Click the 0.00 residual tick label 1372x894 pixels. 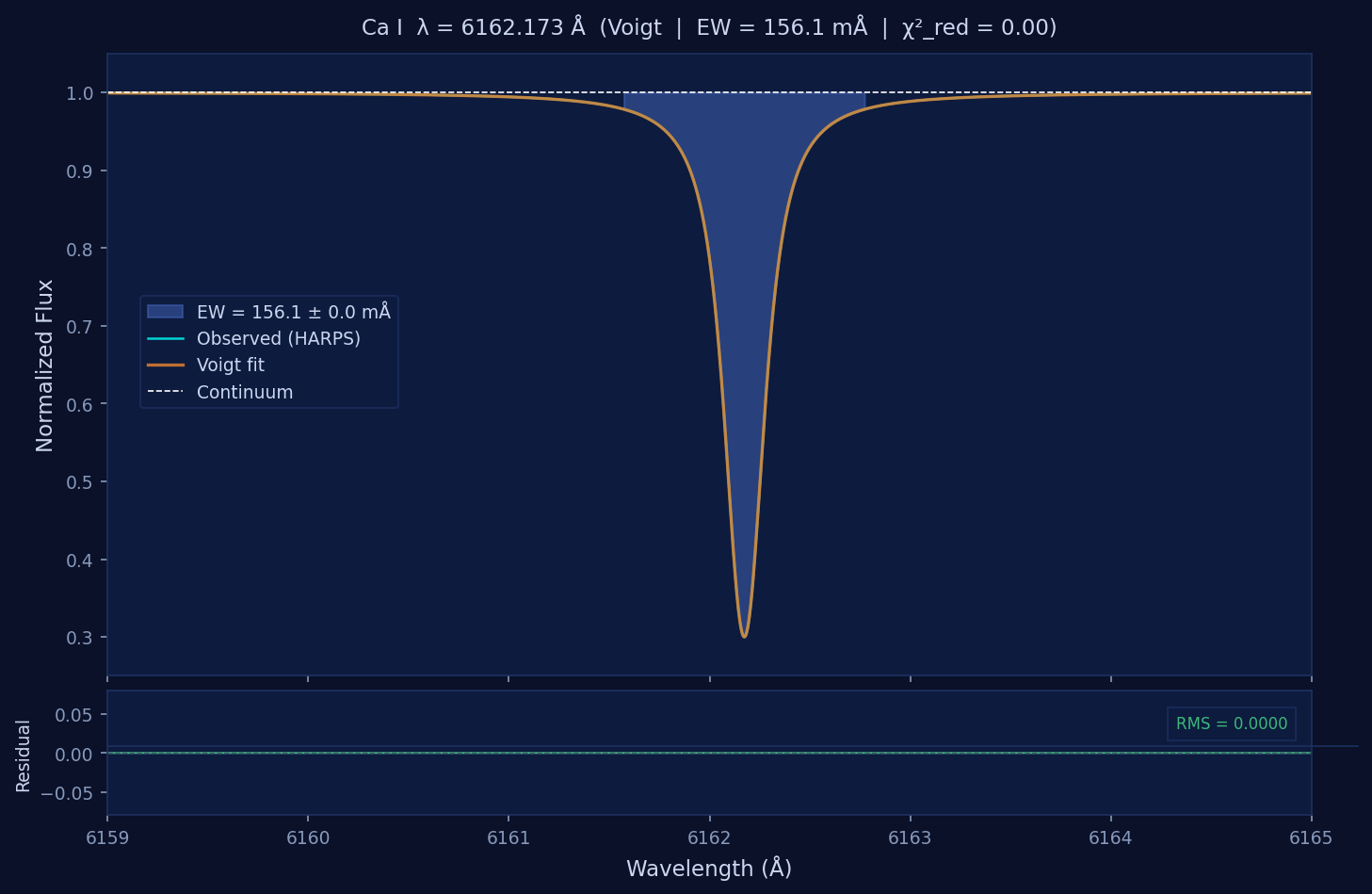point(73,755)
